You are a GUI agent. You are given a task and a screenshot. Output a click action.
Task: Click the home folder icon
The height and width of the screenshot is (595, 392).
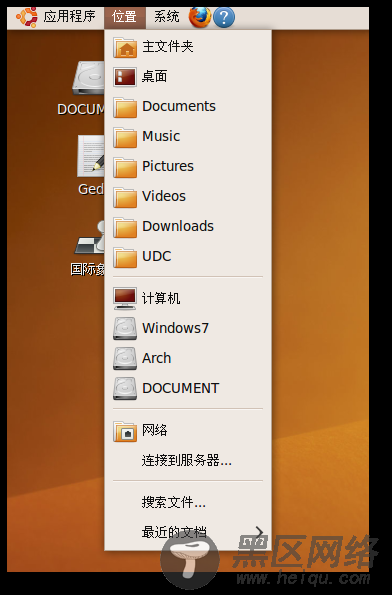(x=125, y=47)
